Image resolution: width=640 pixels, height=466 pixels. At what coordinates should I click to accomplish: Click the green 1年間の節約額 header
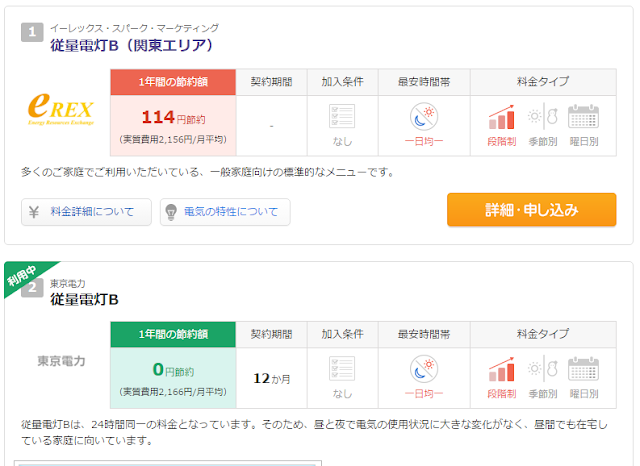click(x=173, y=335)
